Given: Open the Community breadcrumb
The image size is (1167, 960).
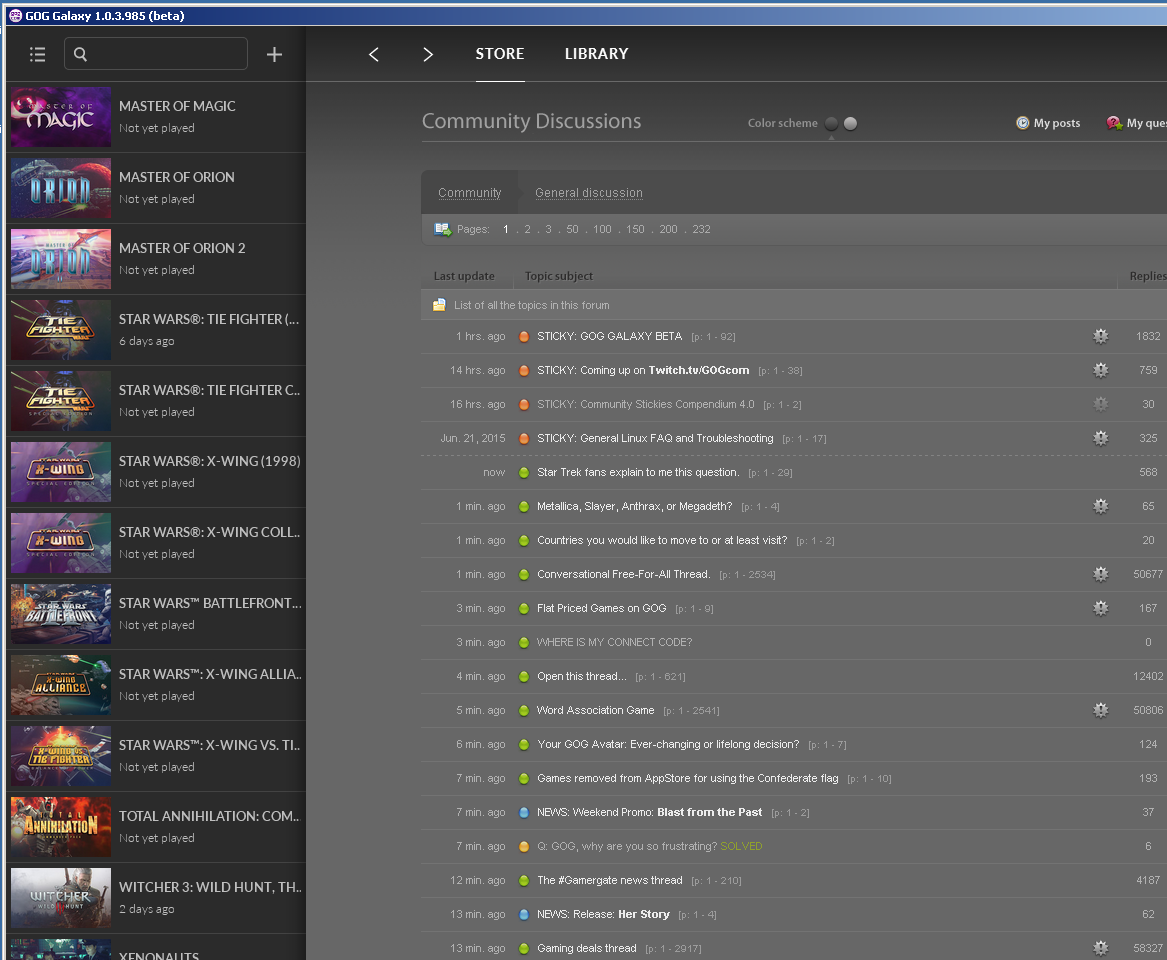Looking at the screenshot, I should (x=470, y=193).
